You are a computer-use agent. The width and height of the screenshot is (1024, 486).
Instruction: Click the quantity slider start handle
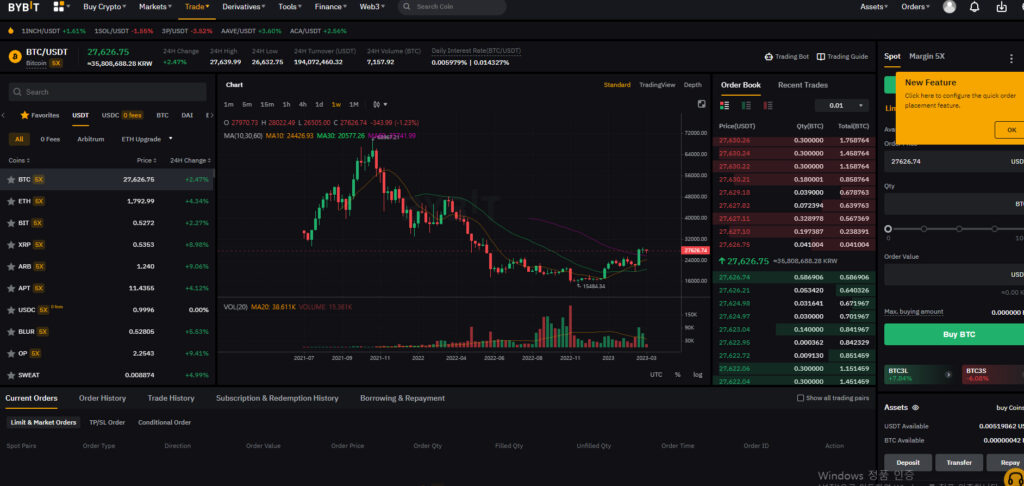888,229
